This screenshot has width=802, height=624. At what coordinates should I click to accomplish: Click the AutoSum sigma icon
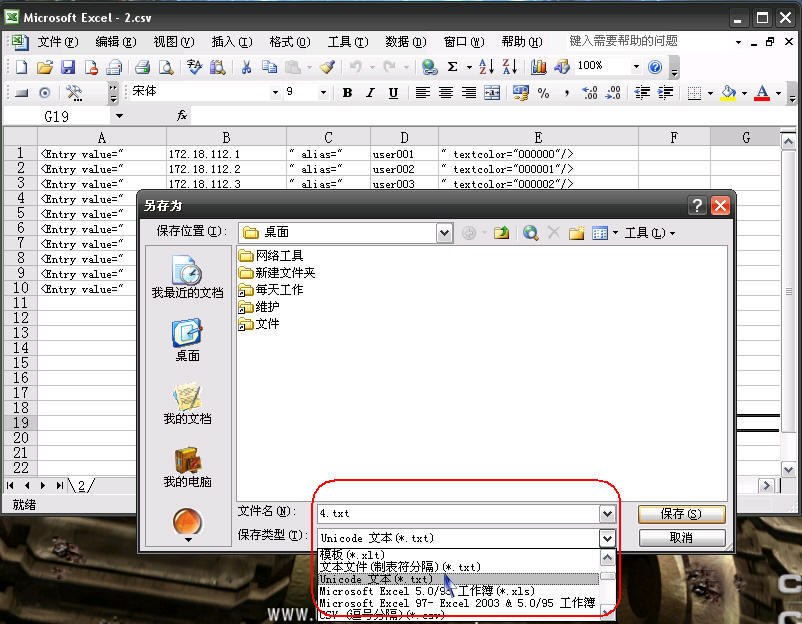(x=453, y=67)
